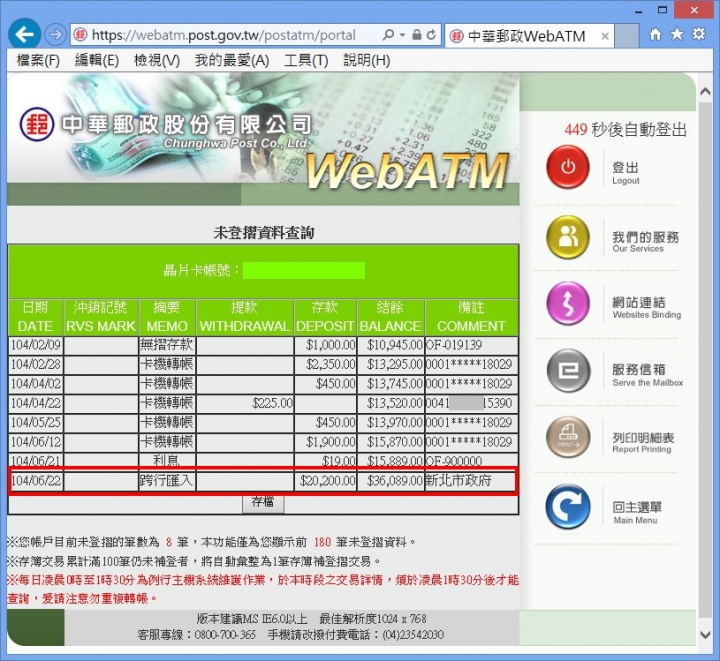The height and width of the screenshot is (661, 720).
Task: Open the address bar dropdown arrow
Action: (x=402, y=35)
